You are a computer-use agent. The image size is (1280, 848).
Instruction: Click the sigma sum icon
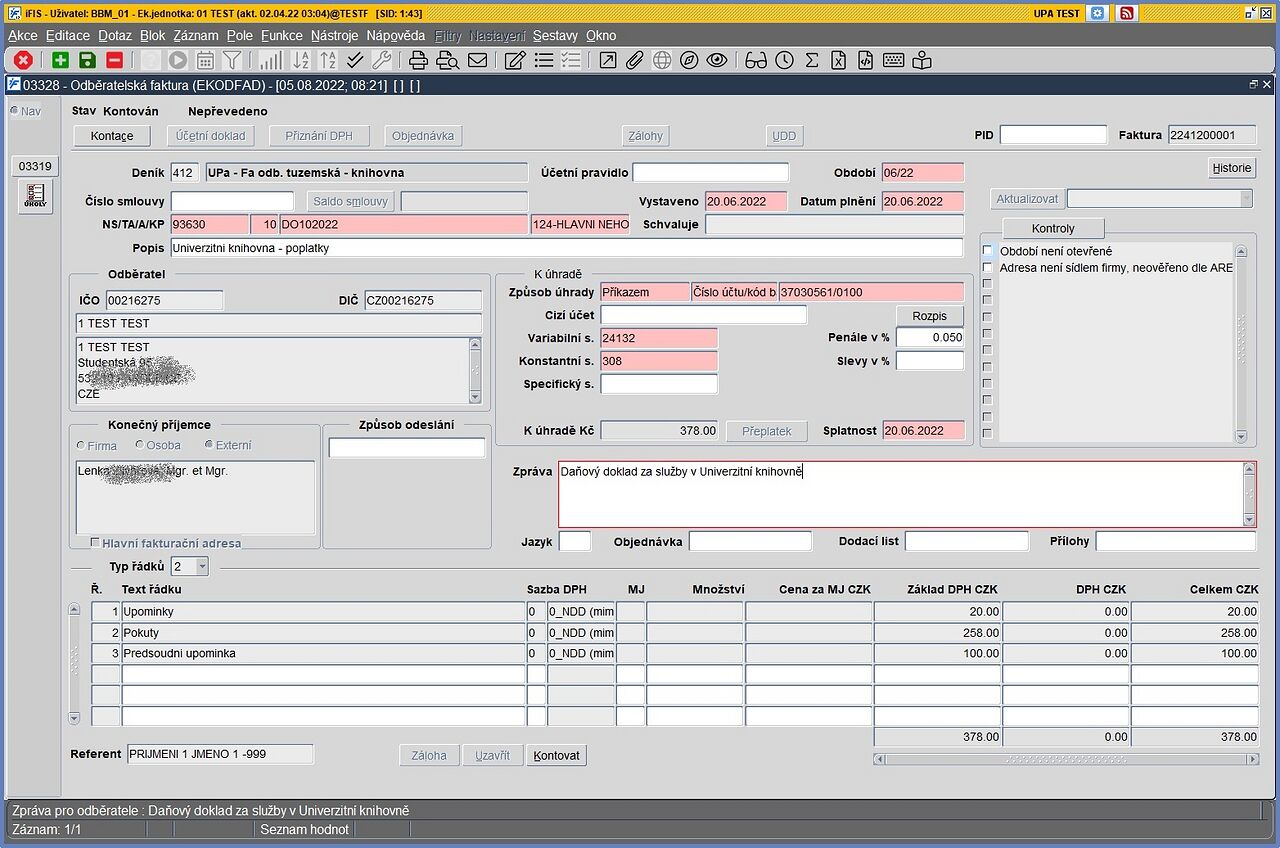(811, 60)
